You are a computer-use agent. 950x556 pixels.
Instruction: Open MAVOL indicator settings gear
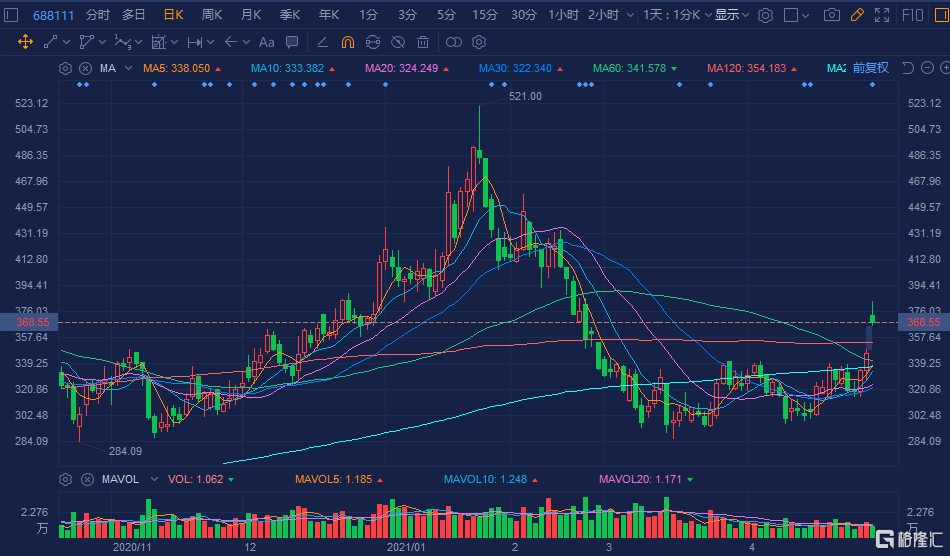pos(65,479)
